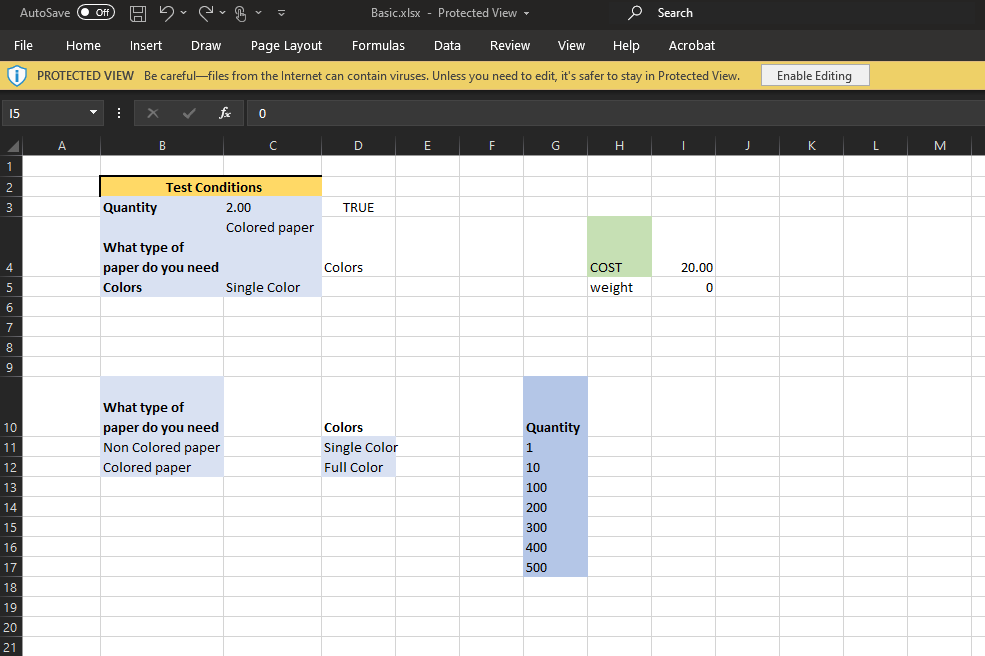This screenshot has height=656, width=985.
Task: Select the cell containing 2.00
Action: [273, 207]
